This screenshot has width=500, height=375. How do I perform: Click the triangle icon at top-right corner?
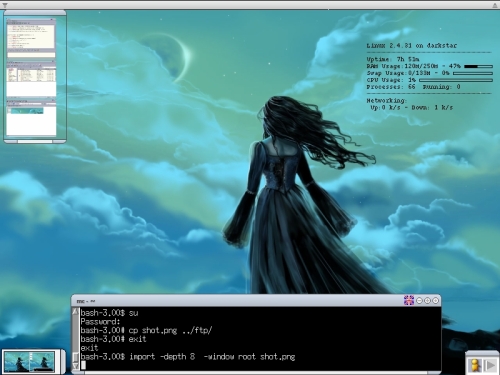pos(495,5)
